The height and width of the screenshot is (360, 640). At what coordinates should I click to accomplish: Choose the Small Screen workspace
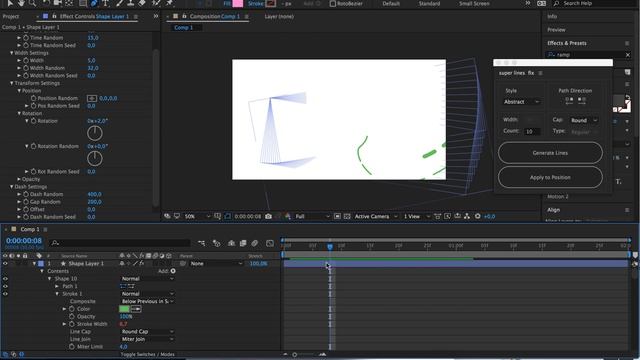tap(474, 4)
